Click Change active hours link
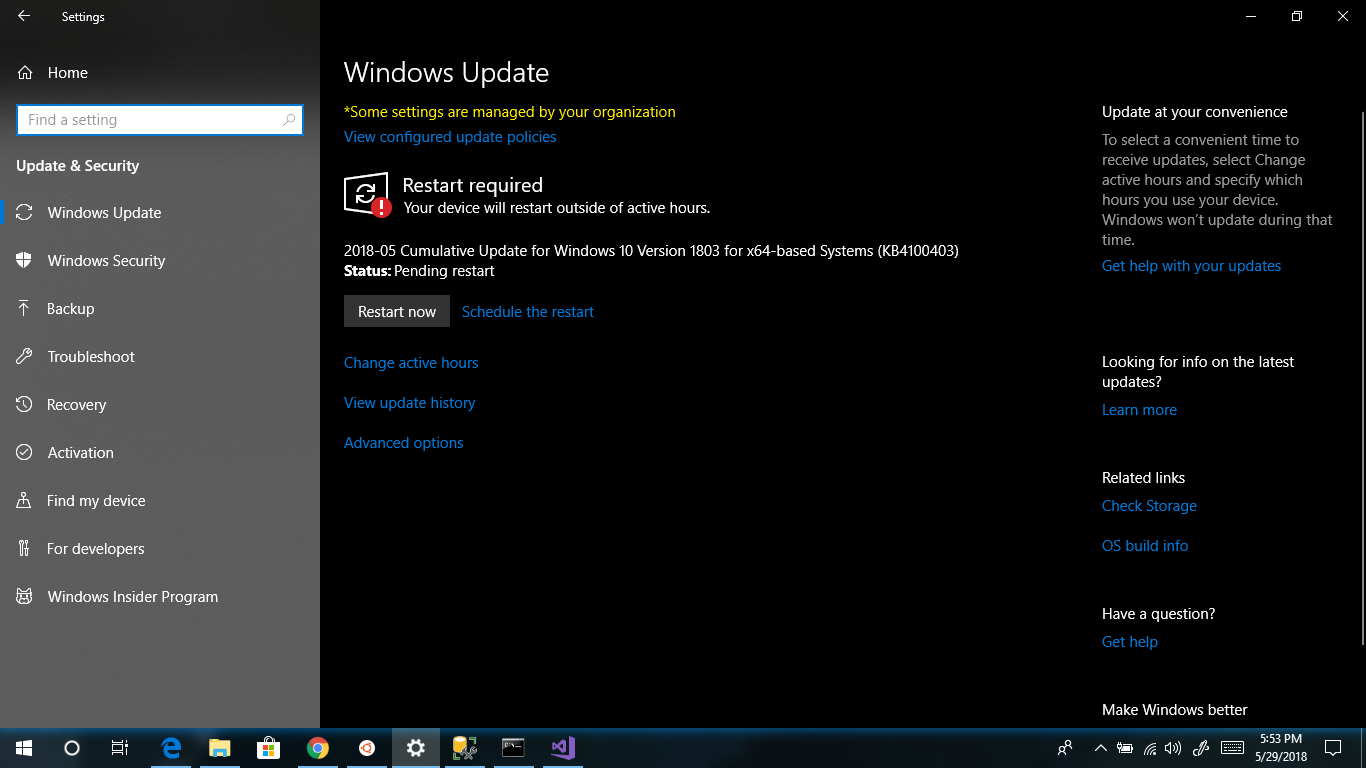The width and height of the screenshot is (1366, 768). (411, 363)
